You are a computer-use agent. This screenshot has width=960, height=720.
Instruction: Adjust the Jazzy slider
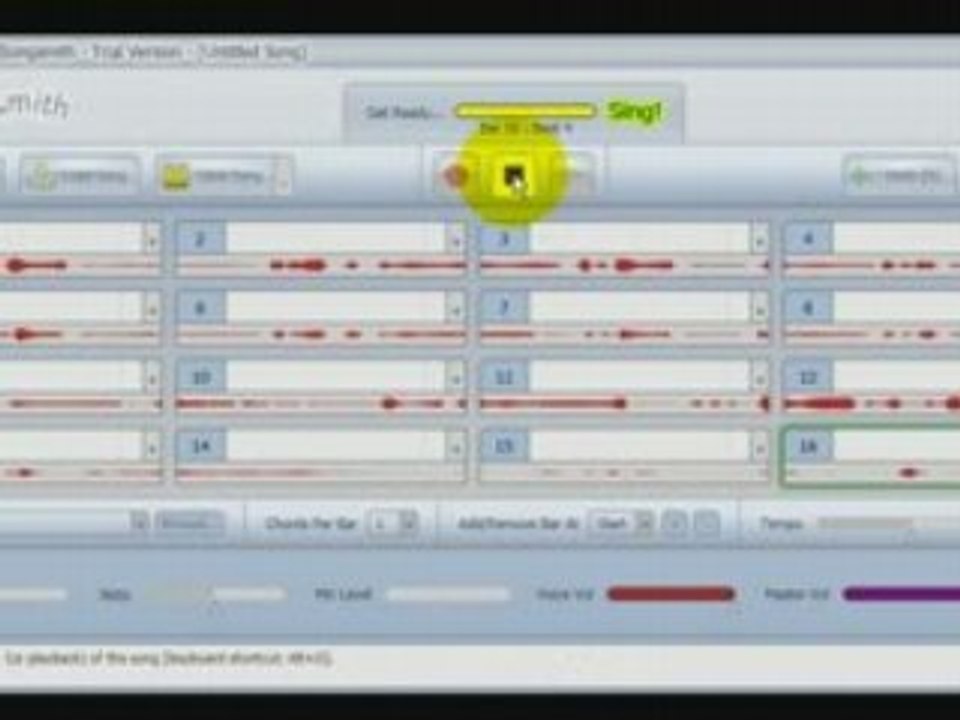coord(216,594)
